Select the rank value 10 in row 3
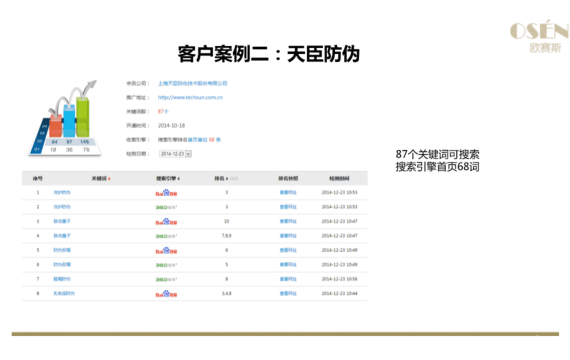This screenshot has width=570, height=360. click(x=226, y=221)
